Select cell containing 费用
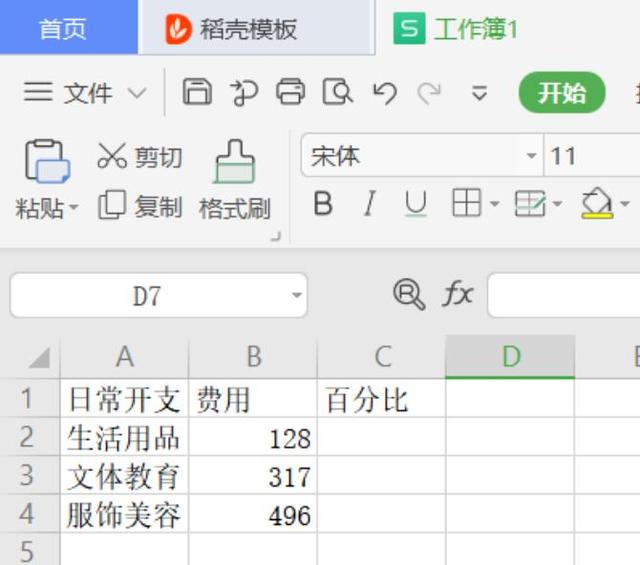 click(253, 399)
